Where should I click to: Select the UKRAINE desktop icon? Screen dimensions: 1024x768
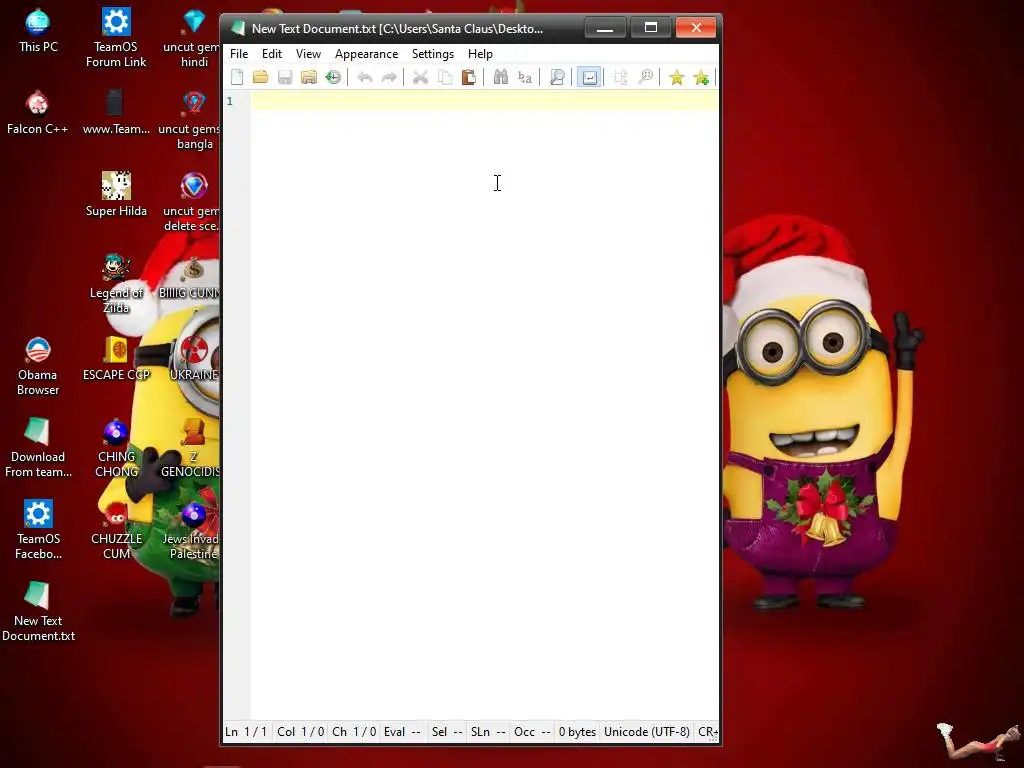[194, 359]
